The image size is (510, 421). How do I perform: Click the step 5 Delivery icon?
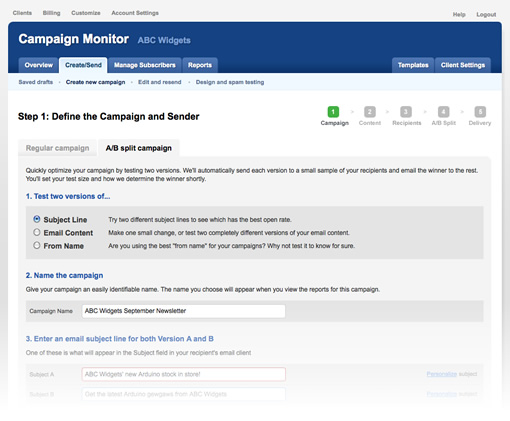480,112
